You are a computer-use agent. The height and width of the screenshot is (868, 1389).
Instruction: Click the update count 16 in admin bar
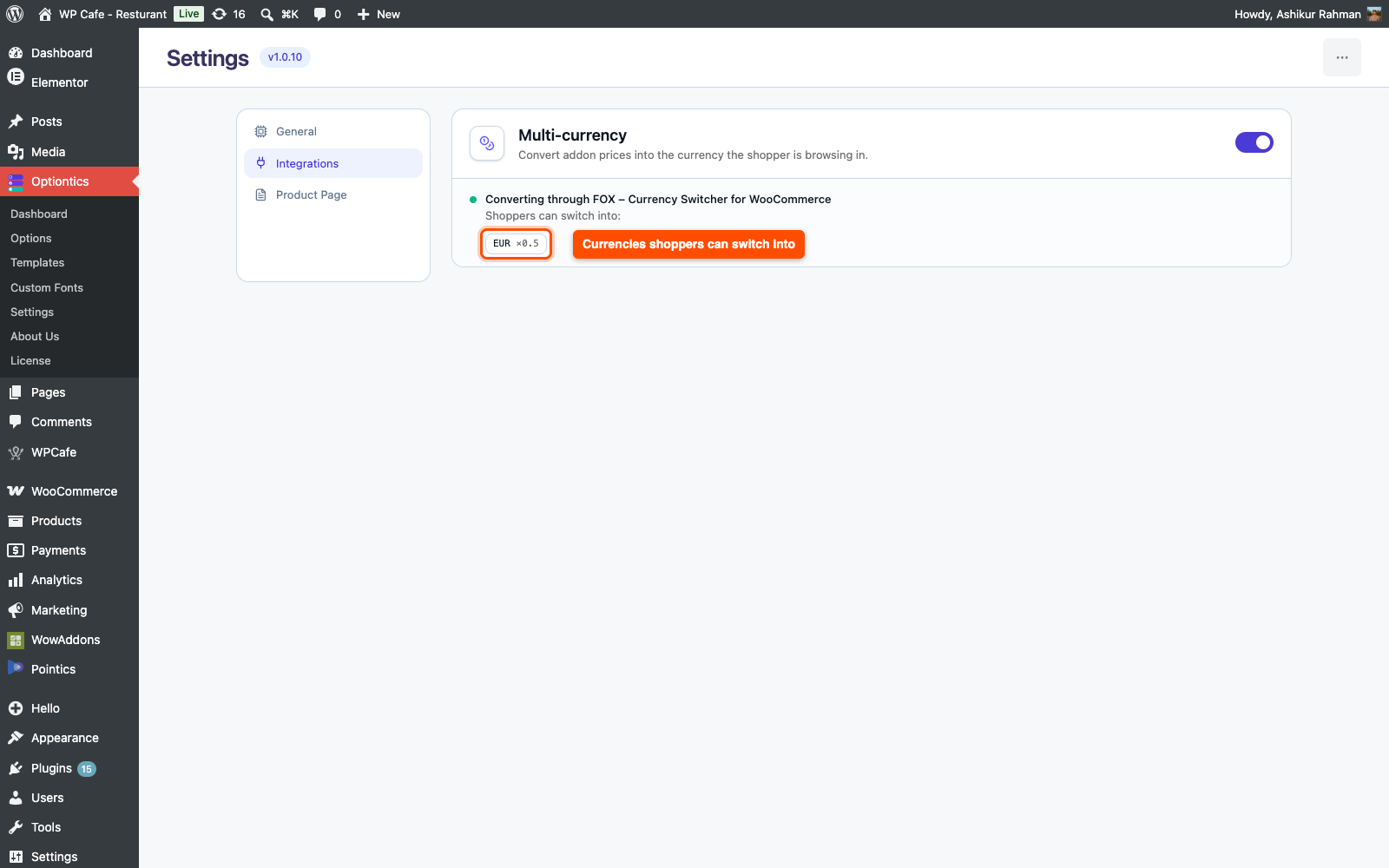click(240, 14)
